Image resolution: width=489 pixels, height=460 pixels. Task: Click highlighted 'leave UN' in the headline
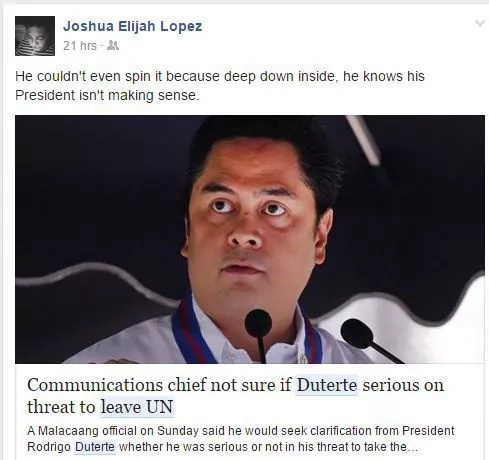(x=137, y=407)
